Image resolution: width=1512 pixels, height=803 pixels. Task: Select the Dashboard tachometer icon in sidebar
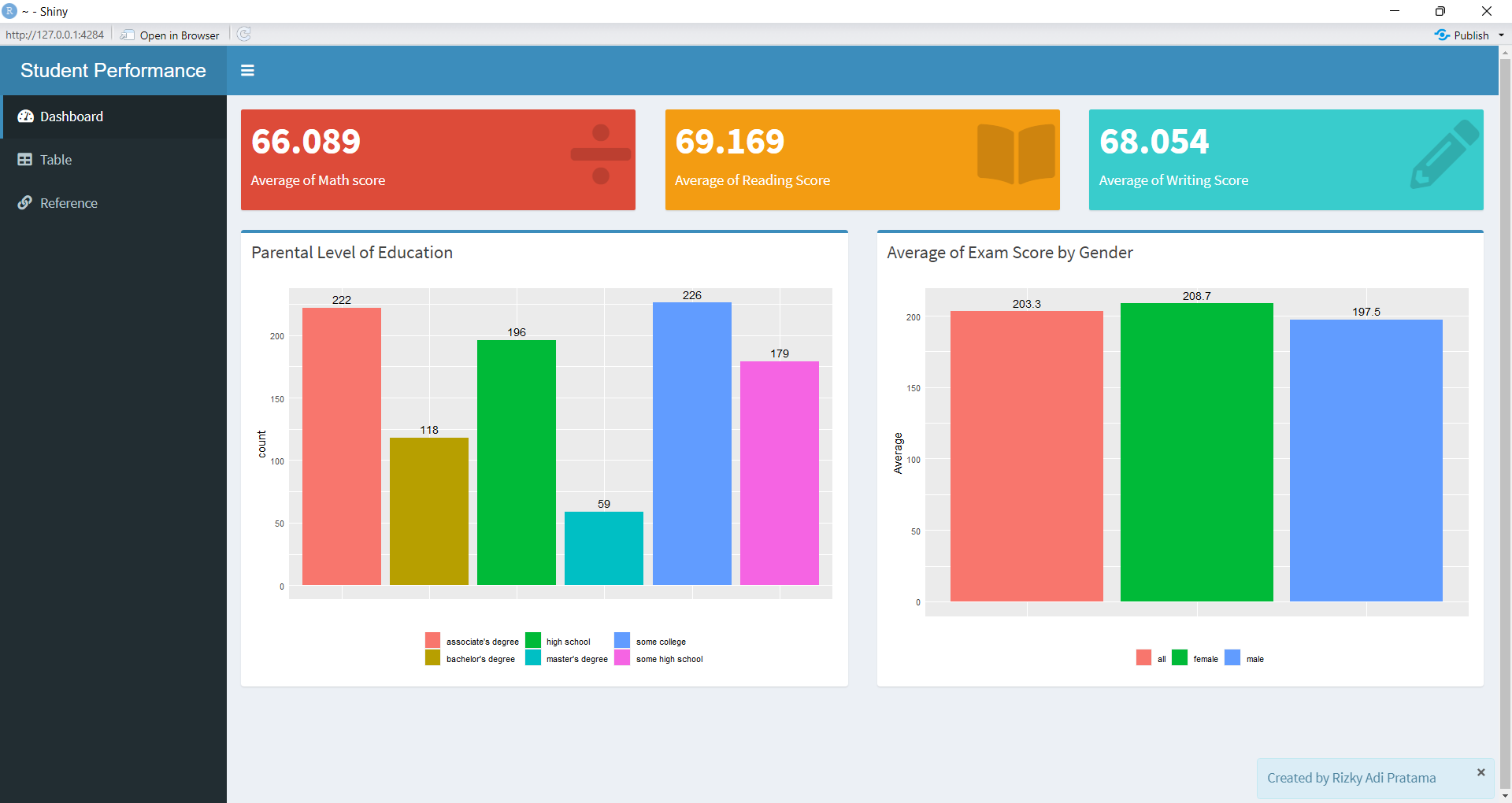[x=26, y=117]
